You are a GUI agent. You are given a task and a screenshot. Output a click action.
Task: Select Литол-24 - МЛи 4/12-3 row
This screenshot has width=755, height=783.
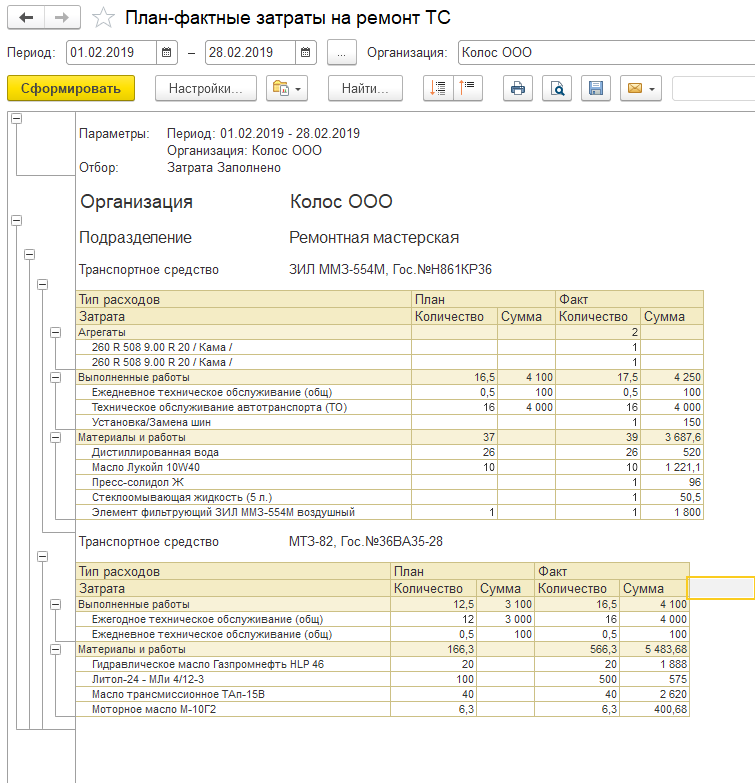point(382,679)
